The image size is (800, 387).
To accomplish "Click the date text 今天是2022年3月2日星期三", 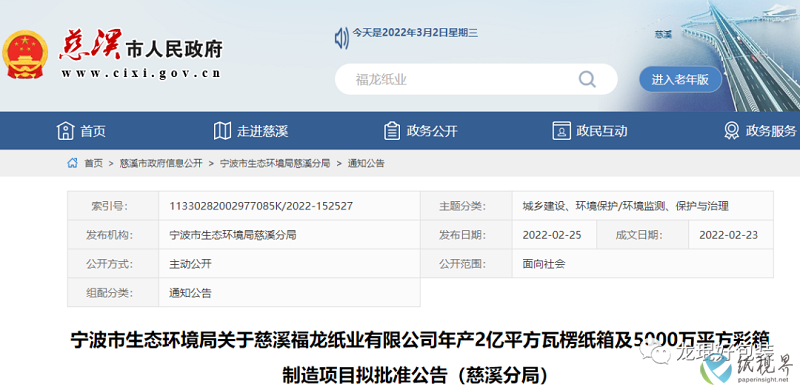I will 415,33.
